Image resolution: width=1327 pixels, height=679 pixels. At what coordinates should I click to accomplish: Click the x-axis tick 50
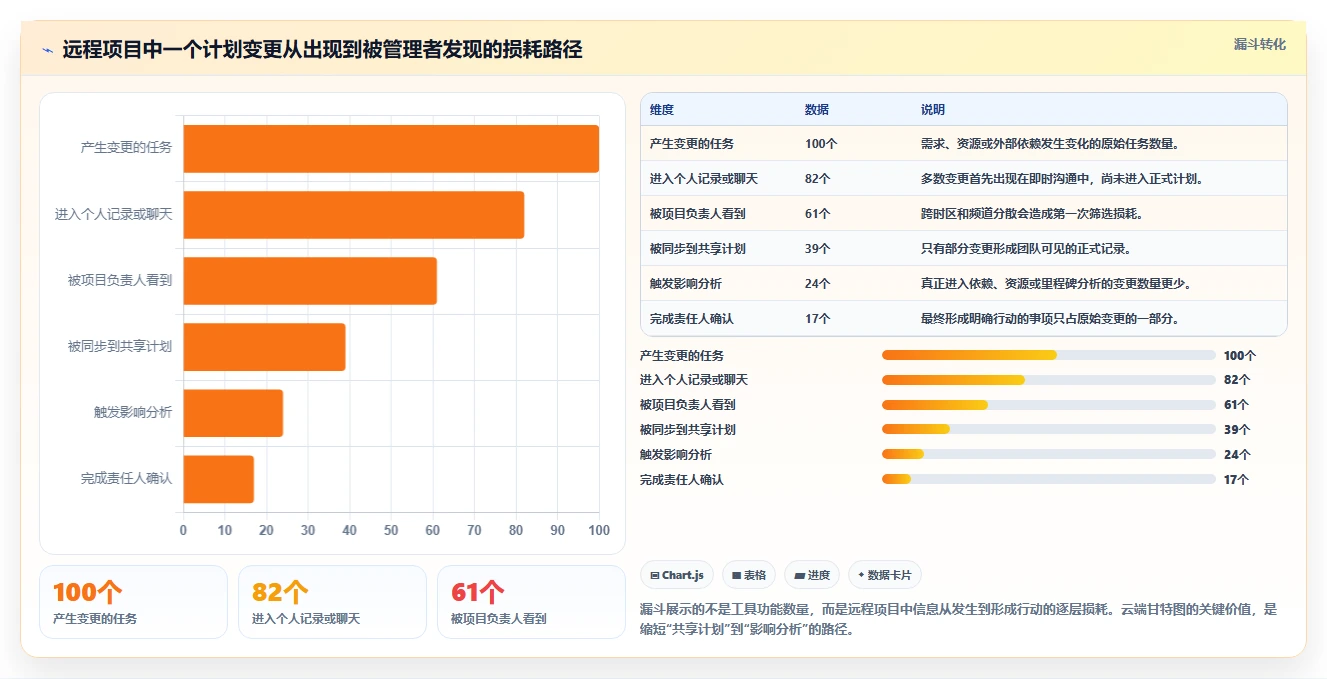(391, 531)
